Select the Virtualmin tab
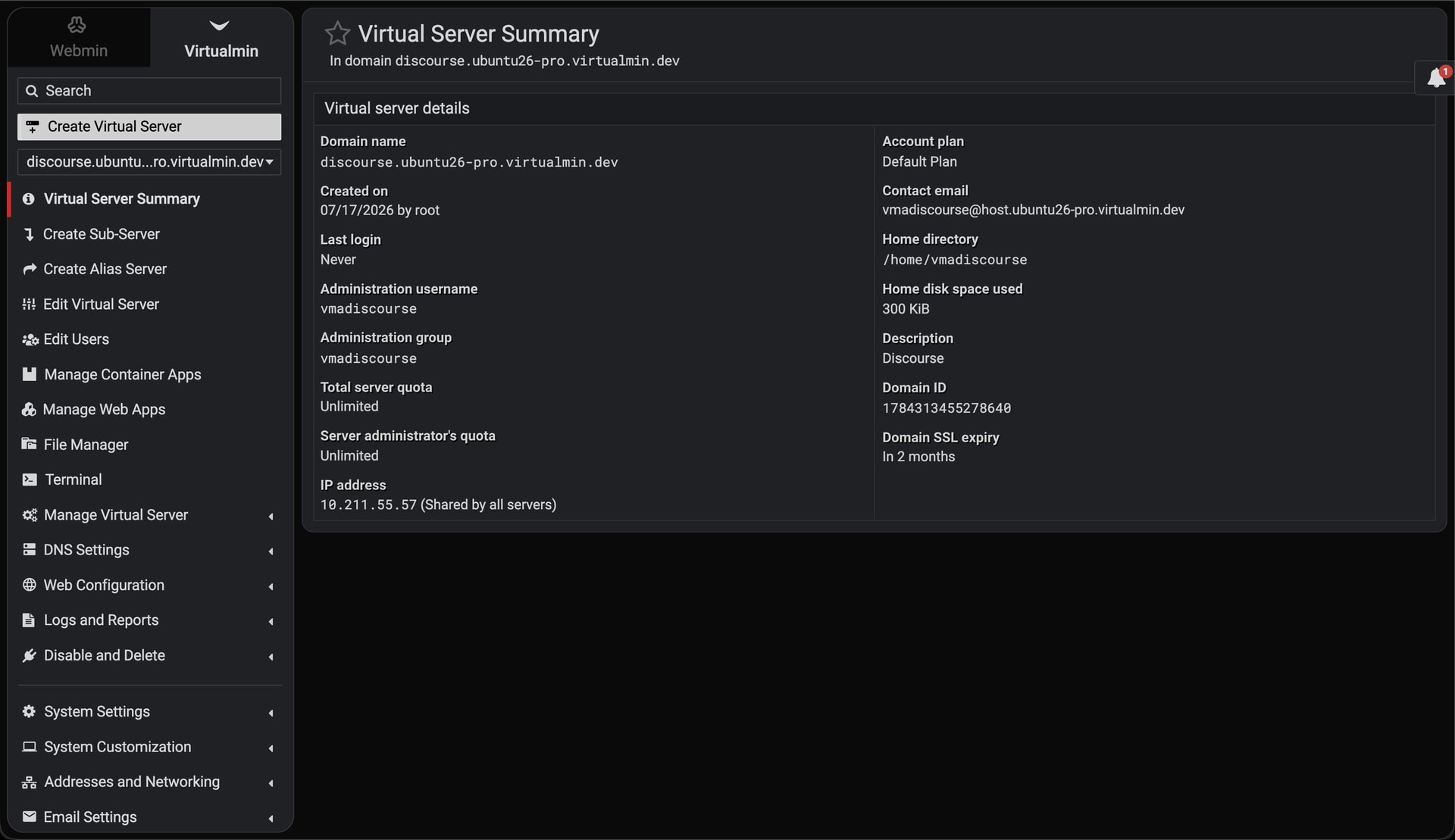 (221, 38)
